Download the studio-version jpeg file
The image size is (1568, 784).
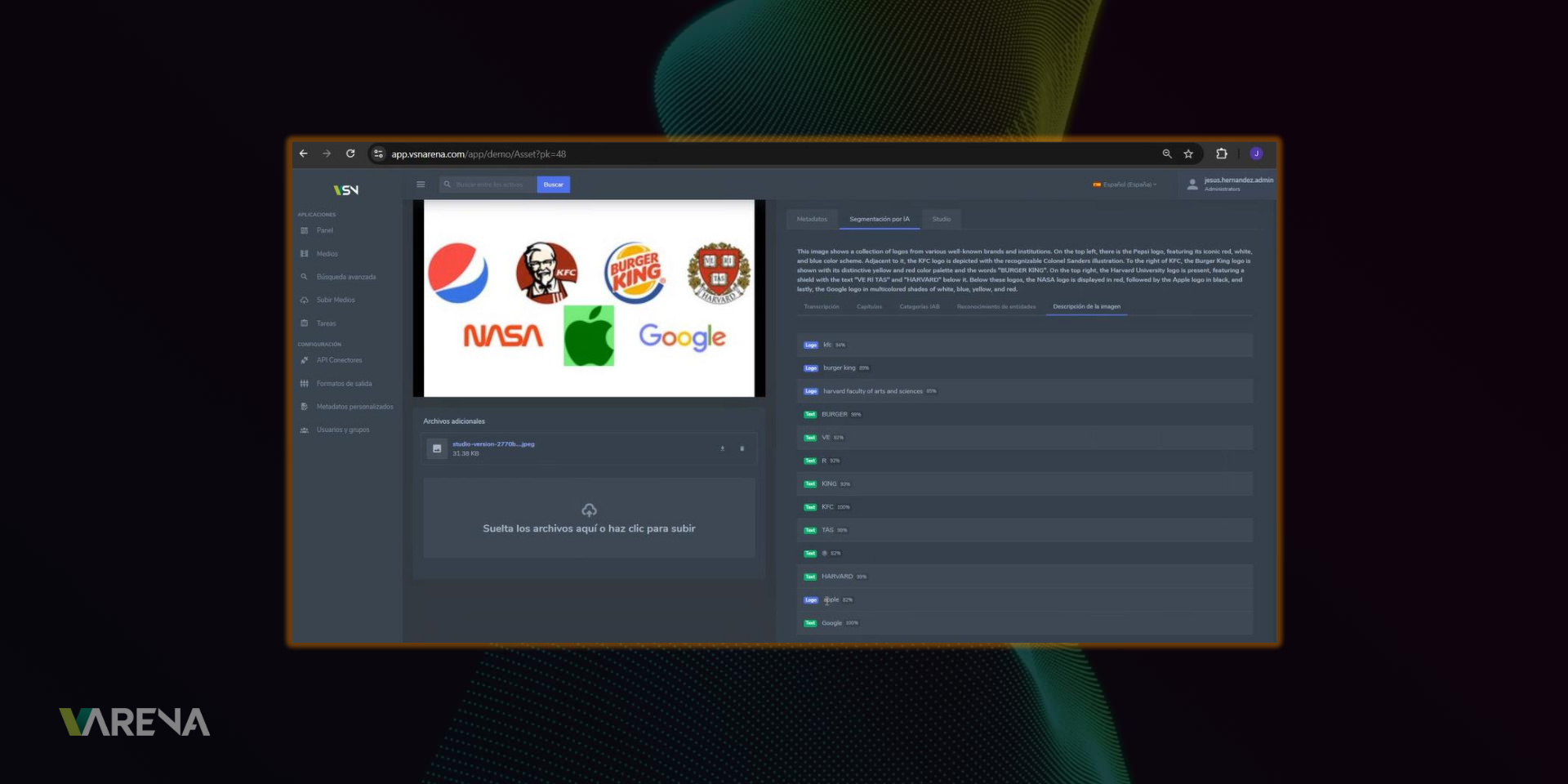coord(722,448)
